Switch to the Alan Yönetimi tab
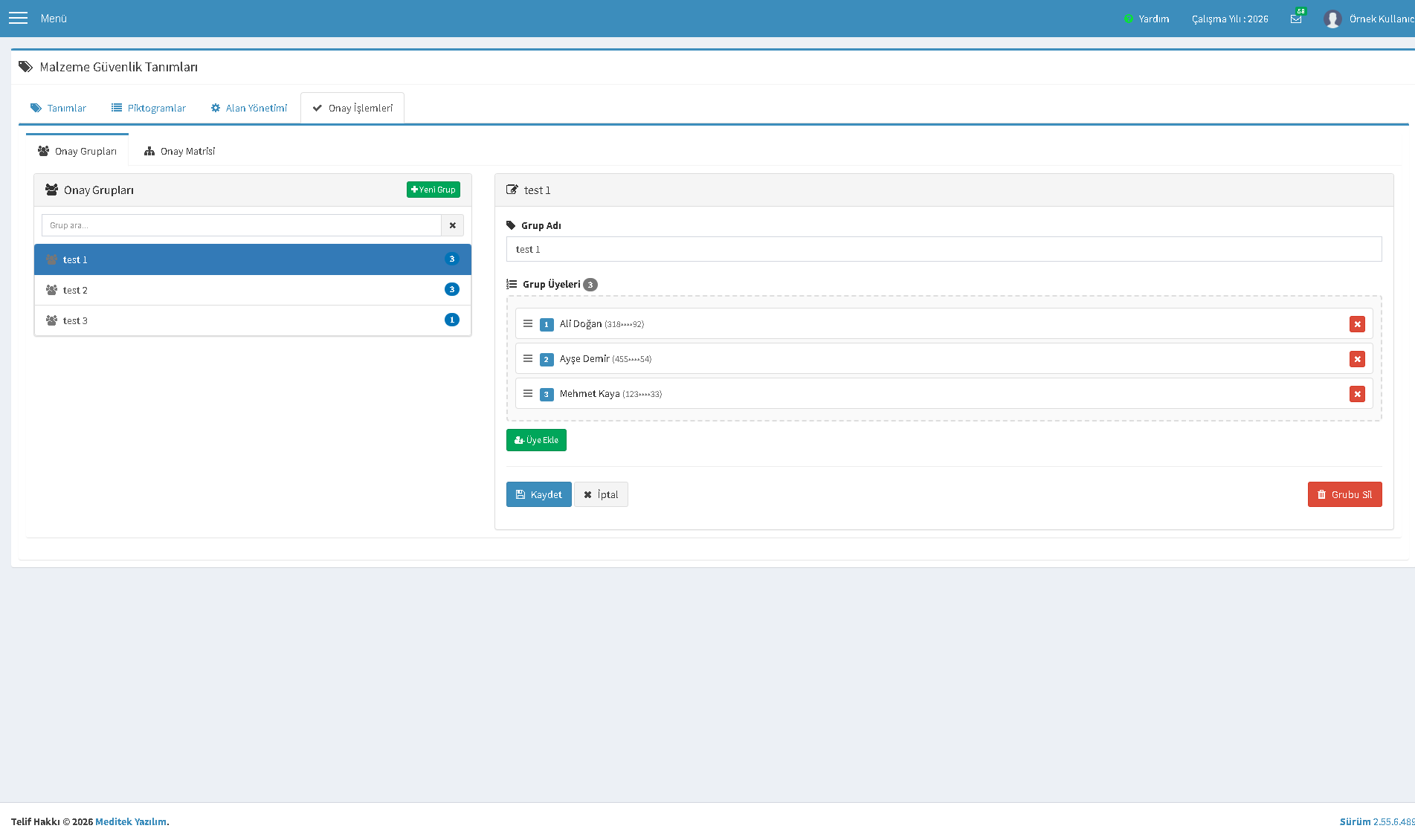Image resolution: width=1415 pixels, height=840 pixels. pyautogui.click(x=249, y=108)
